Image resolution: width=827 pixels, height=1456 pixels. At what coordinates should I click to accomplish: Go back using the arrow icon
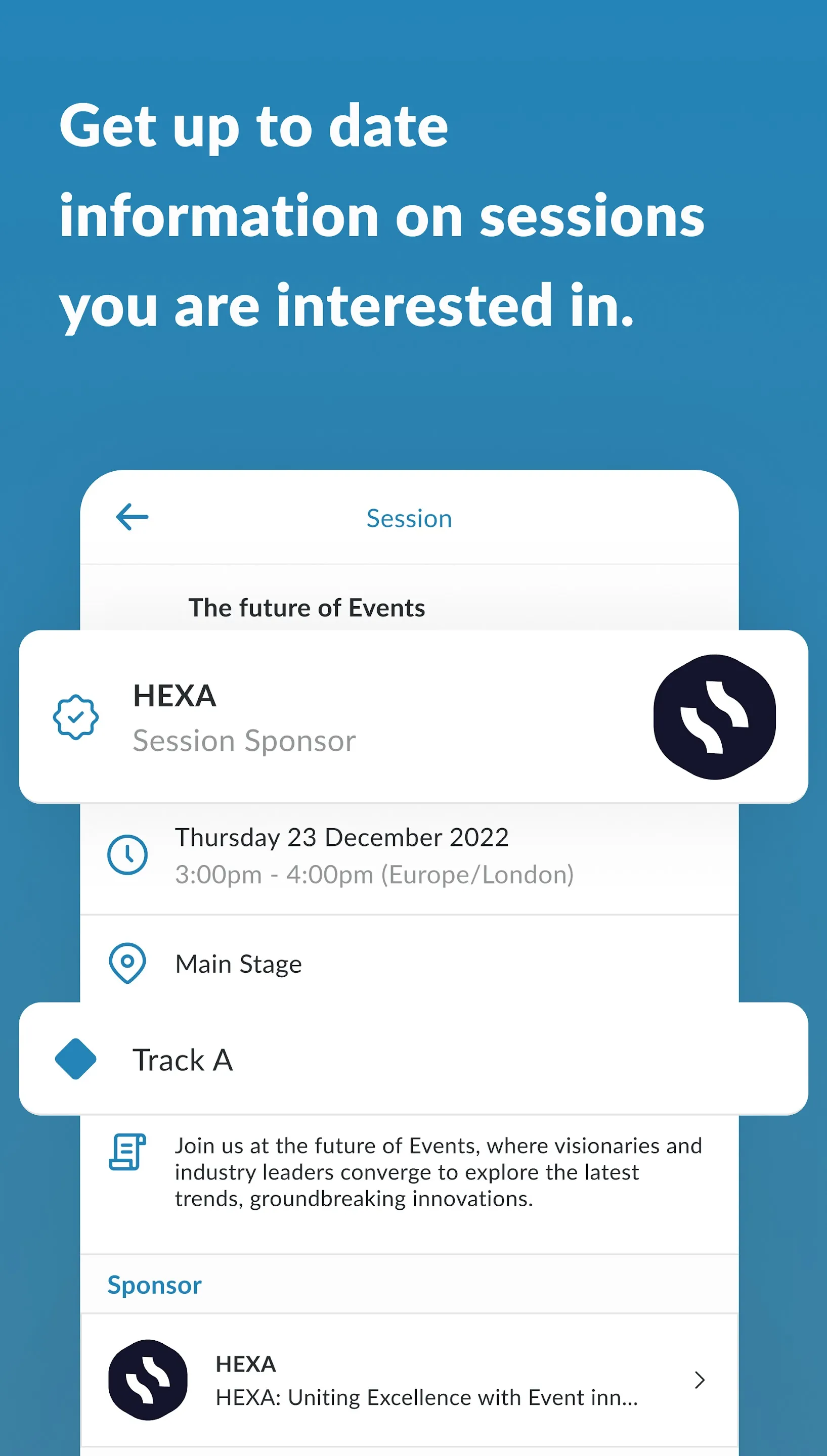click(132, 517)
